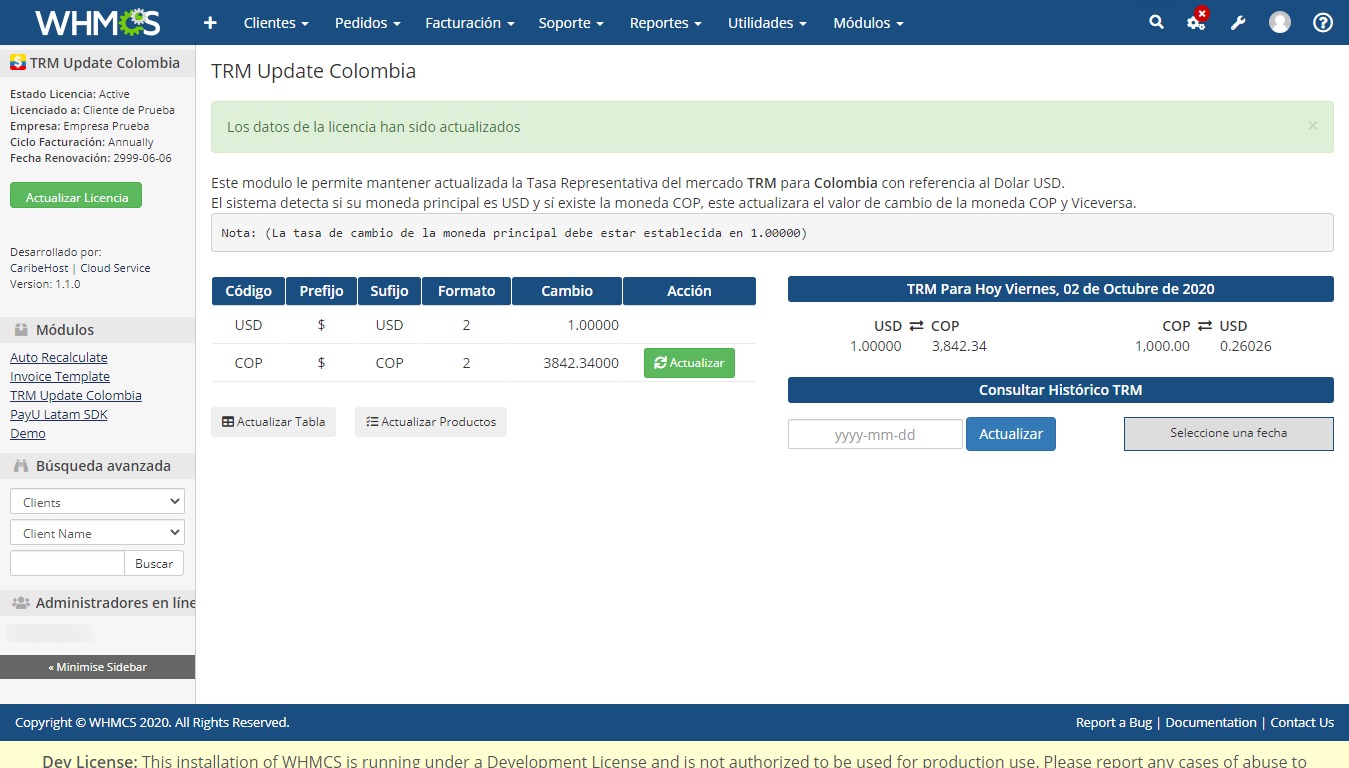The width and height of the screenshot is (1349, 768).
Task: Open the Client Name field dropdown
Action: coord(97,533)
